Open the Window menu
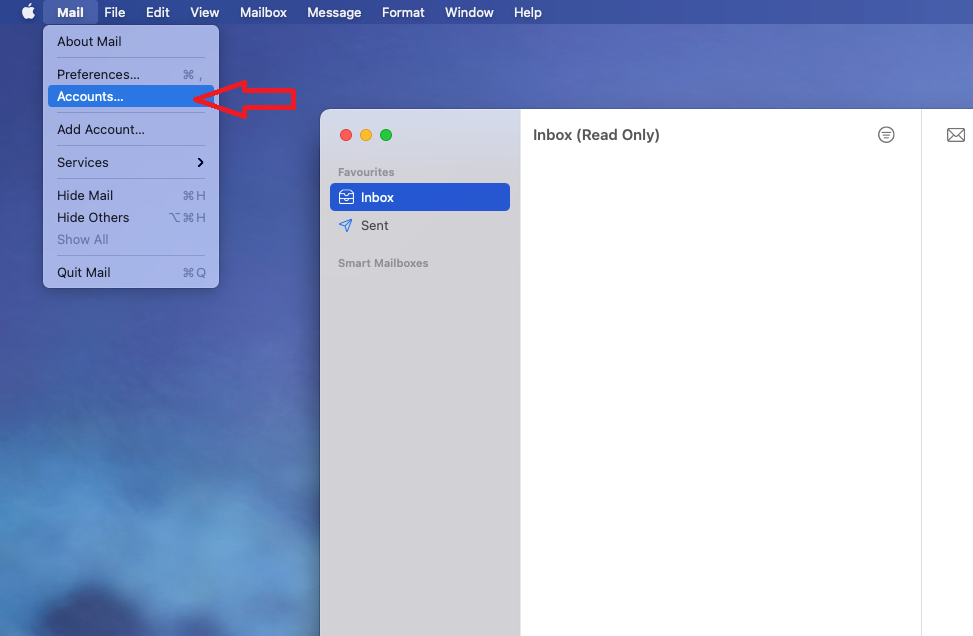Screen dimensions: 973x636 (469, 12)
